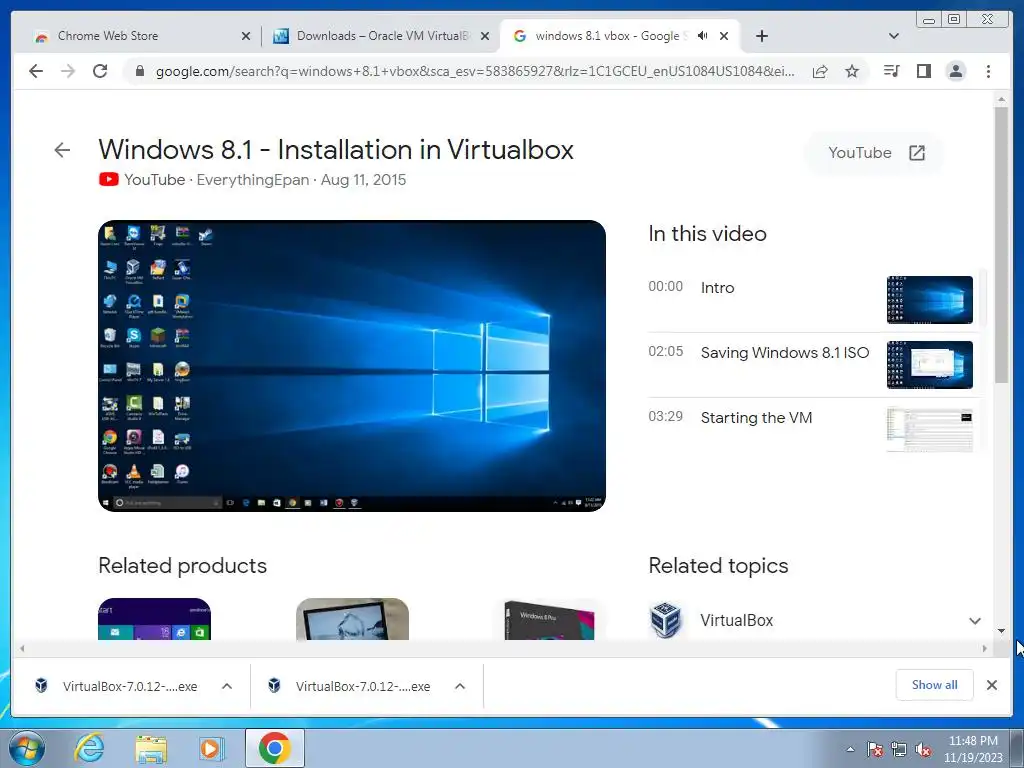Viewport: 1024px width, 768px height.
Task: Click back arrow beside video title
Action: coord(62,150)
